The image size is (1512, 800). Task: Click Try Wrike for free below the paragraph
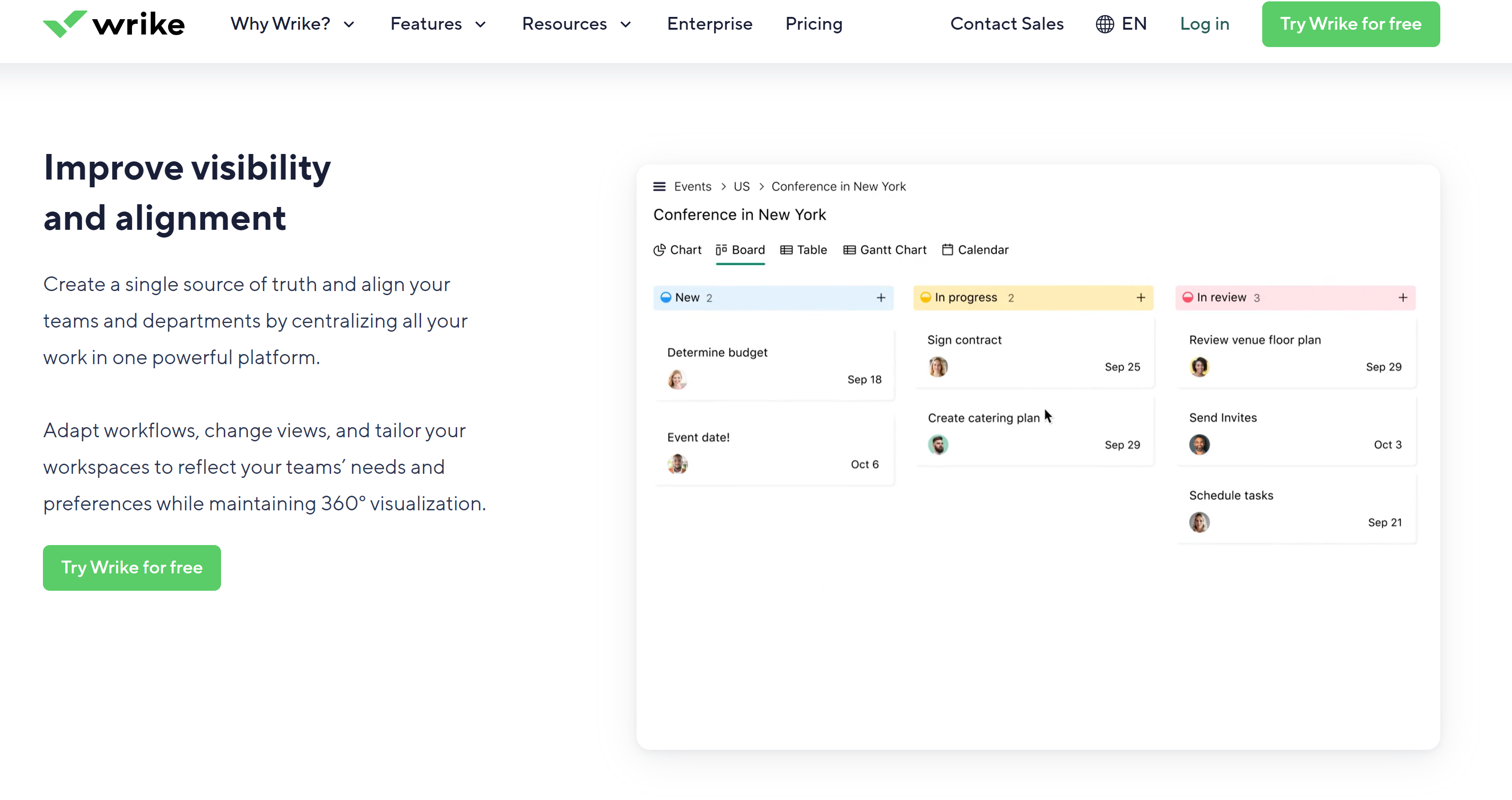point(132,567)
